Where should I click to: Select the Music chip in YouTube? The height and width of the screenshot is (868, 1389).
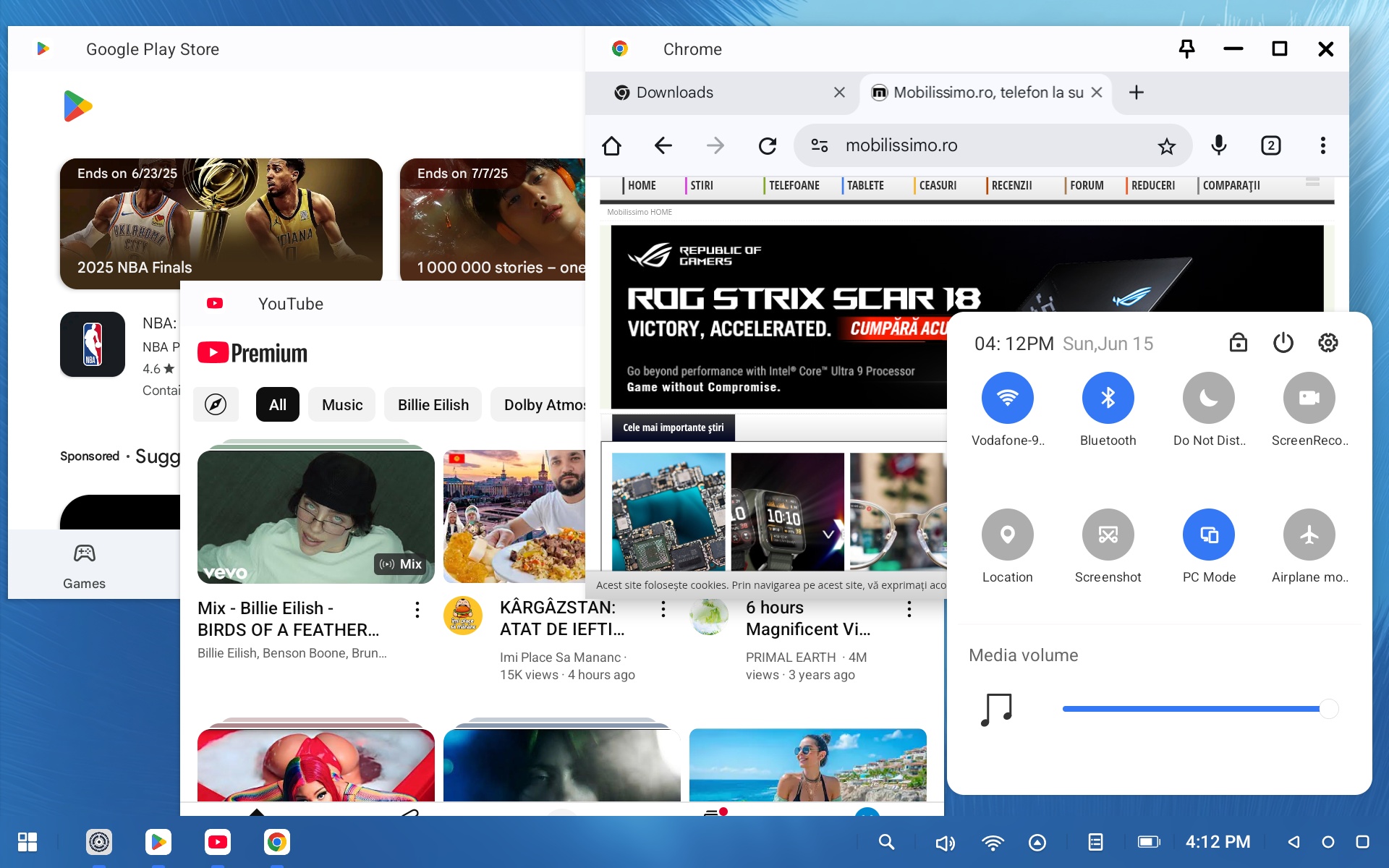(342, 404)
